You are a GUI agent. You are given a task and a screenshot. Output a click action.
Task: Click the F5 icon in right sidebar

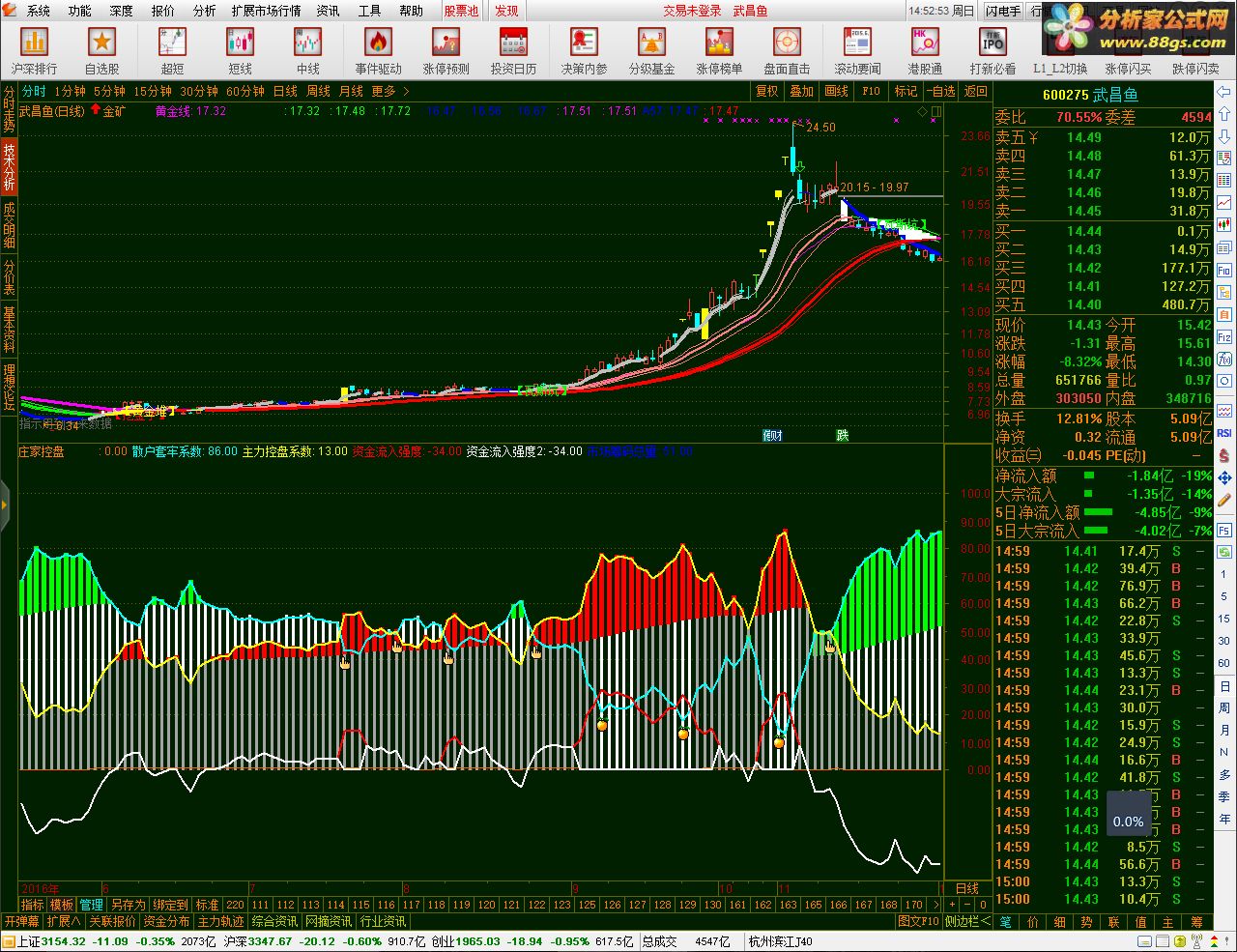click(1224, 531)
